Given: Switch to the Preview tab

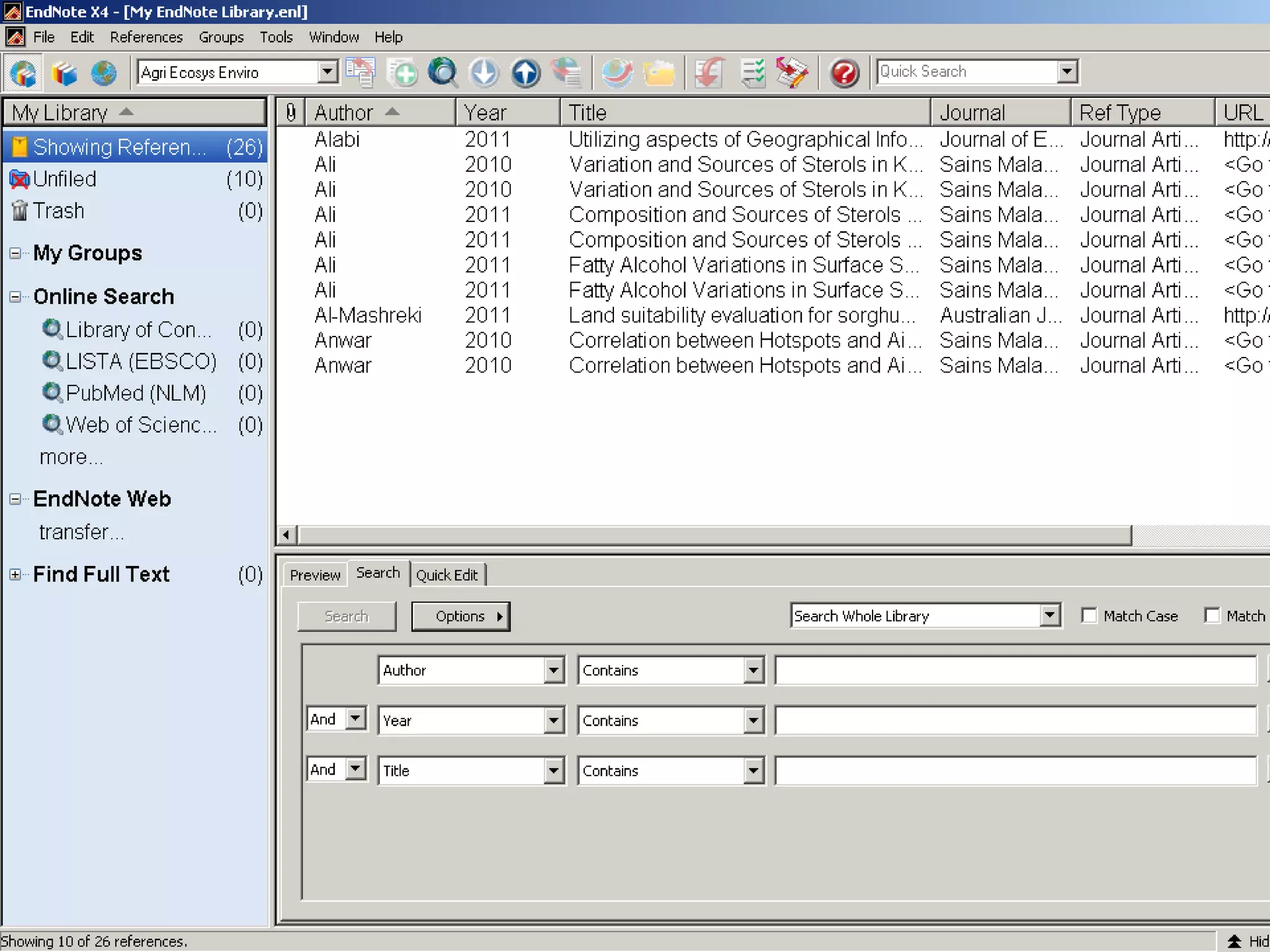Looking at the screenshot, I should click(315, 575).
